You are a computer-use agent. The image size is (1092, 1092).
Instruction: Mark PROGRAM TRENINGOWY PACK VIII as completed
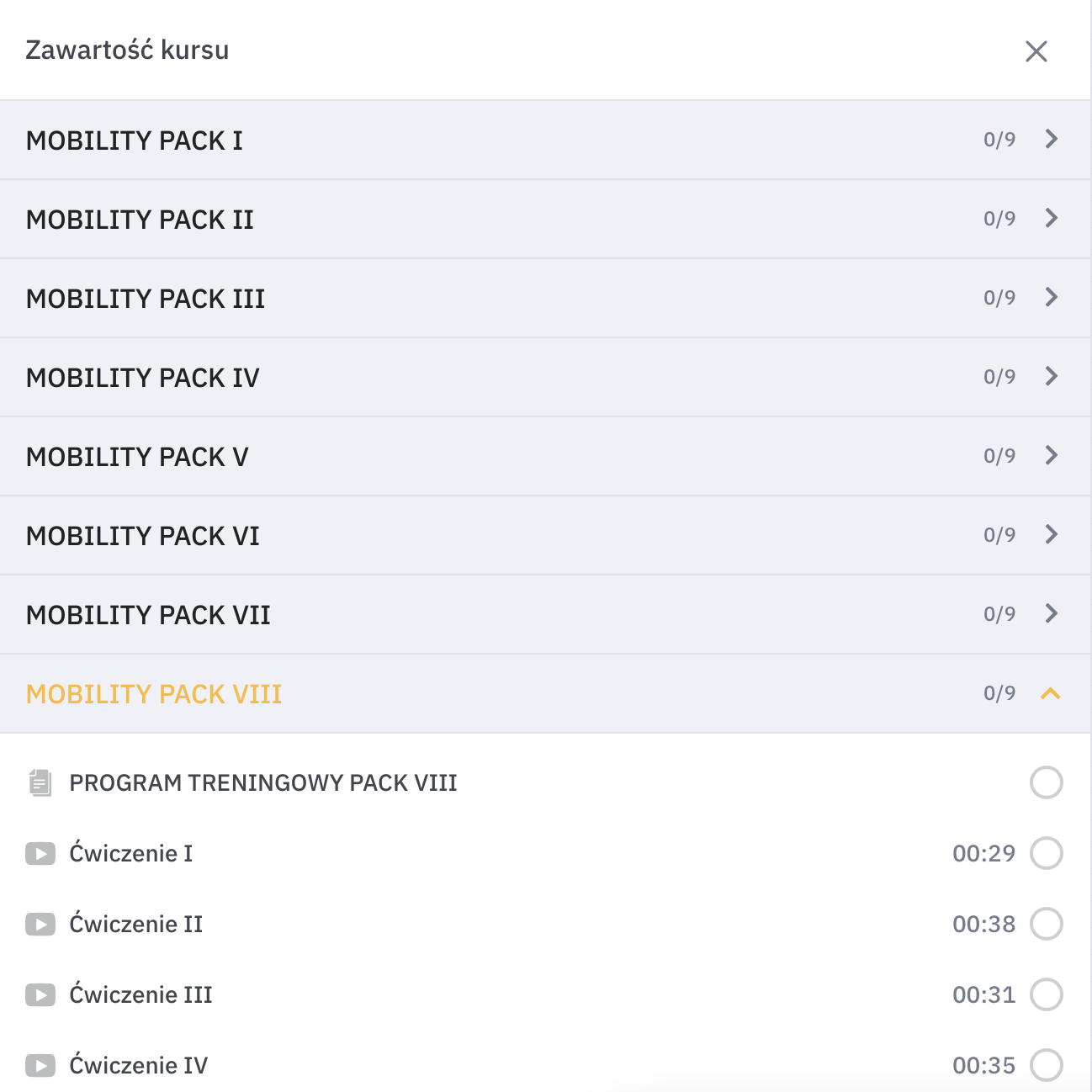(x=1046, y=782)
